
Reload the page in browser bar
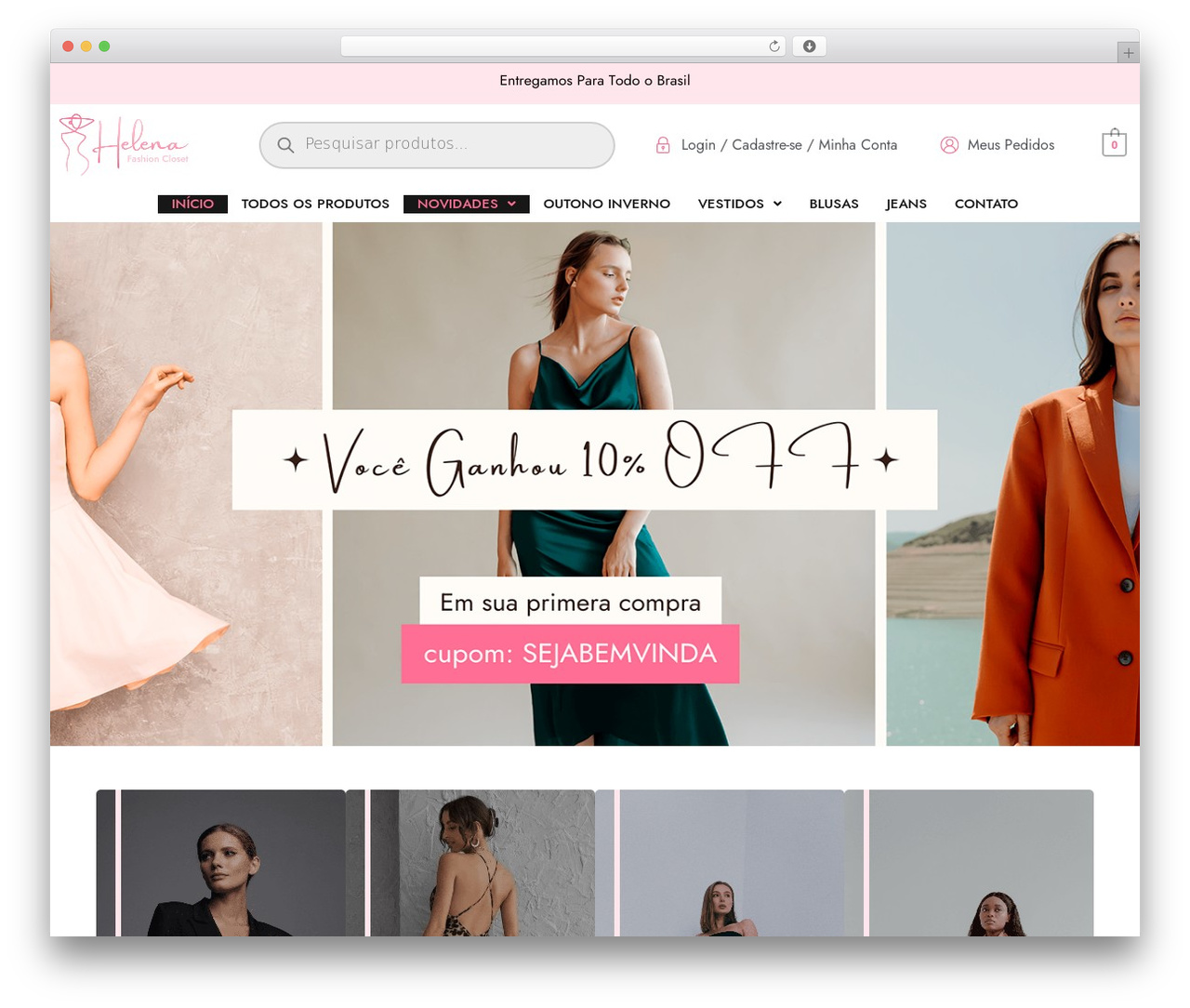tap(773, 46)
